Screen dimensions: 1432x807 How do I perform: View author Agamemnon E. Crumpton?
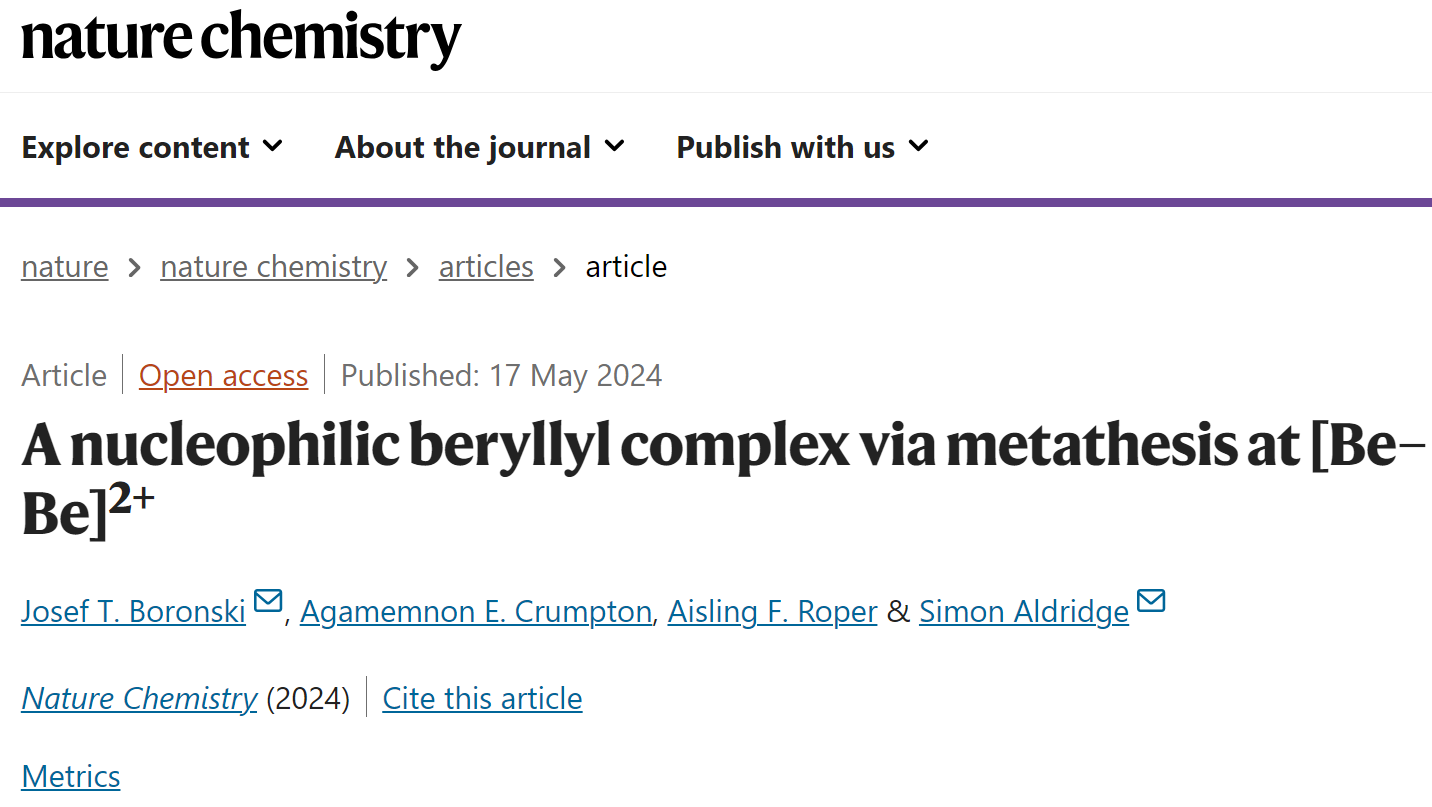(x=476, y=611)
